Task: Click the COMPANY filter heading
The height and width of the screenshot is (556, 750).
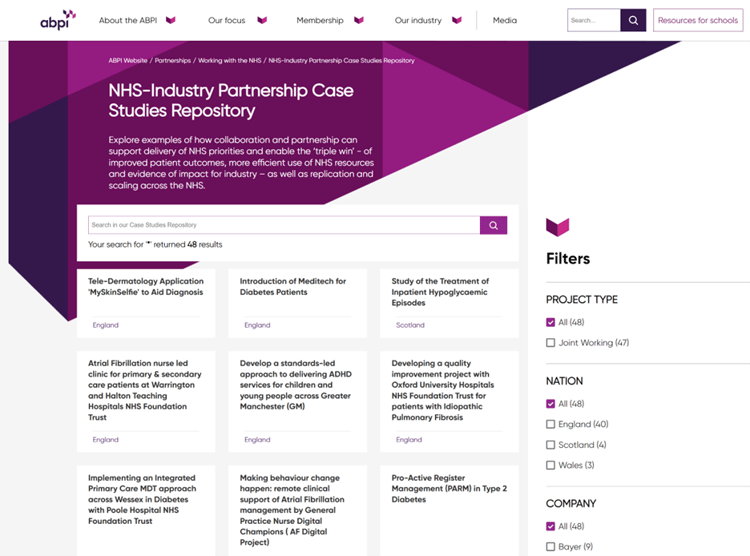Action: click(x=571, y=503)
